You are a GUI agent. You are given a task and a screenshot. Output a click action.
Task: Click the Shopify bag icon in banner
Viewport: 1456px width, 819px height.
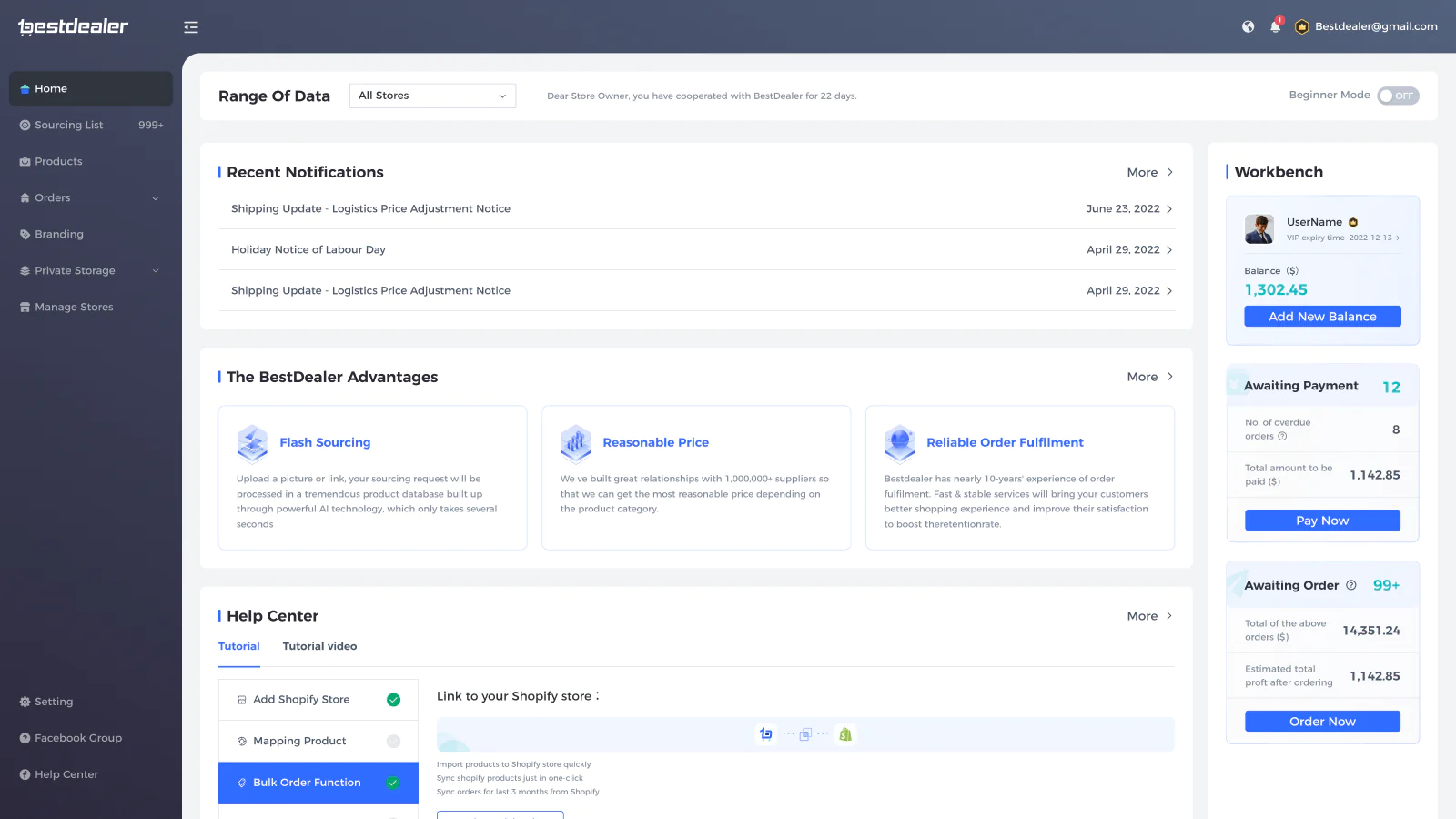[845, 734]
